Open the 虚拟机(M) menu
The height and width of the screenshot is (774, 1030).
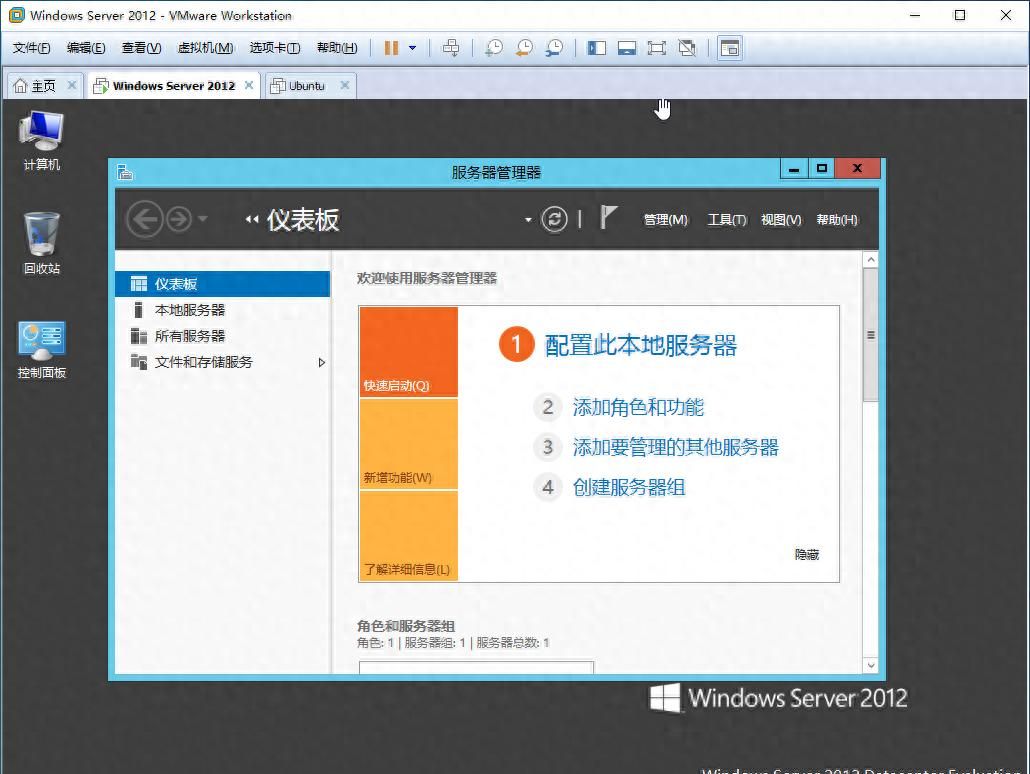point(204,47)
